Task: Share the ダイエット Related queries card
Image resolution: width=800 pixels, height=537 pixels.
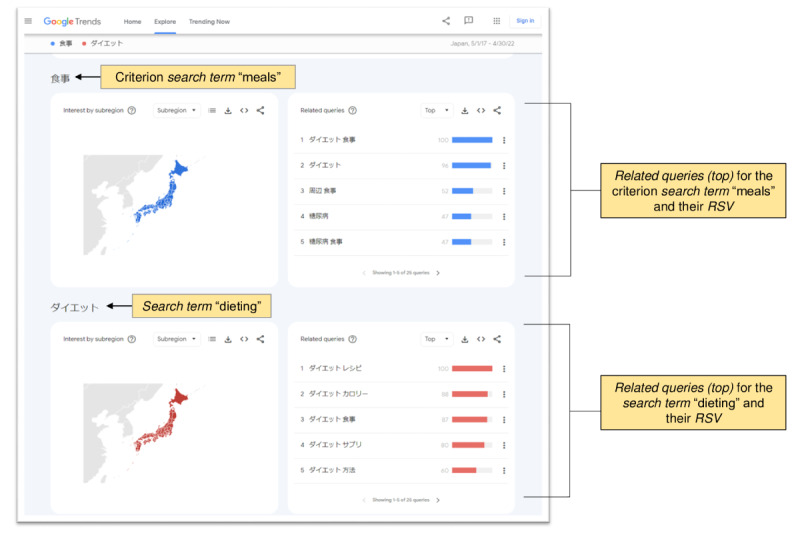Action: tap(497, 339)
